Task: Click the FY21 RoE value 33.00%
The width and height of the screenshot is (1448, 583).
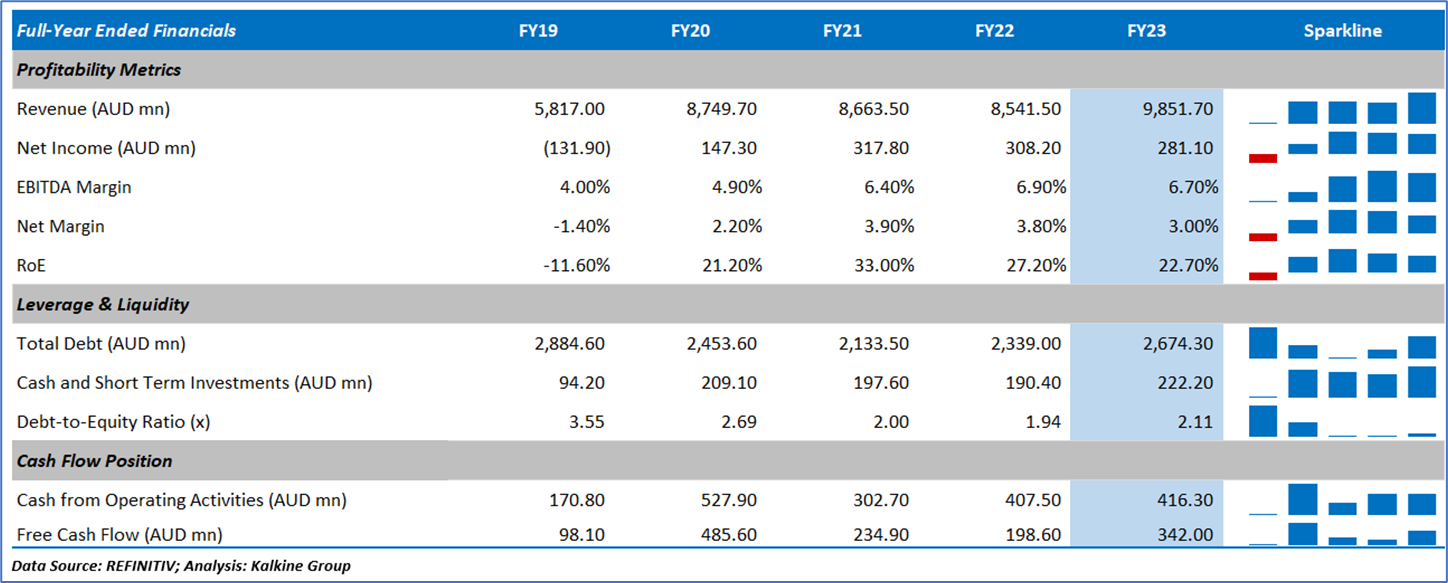Action: (x=881, y=265)
